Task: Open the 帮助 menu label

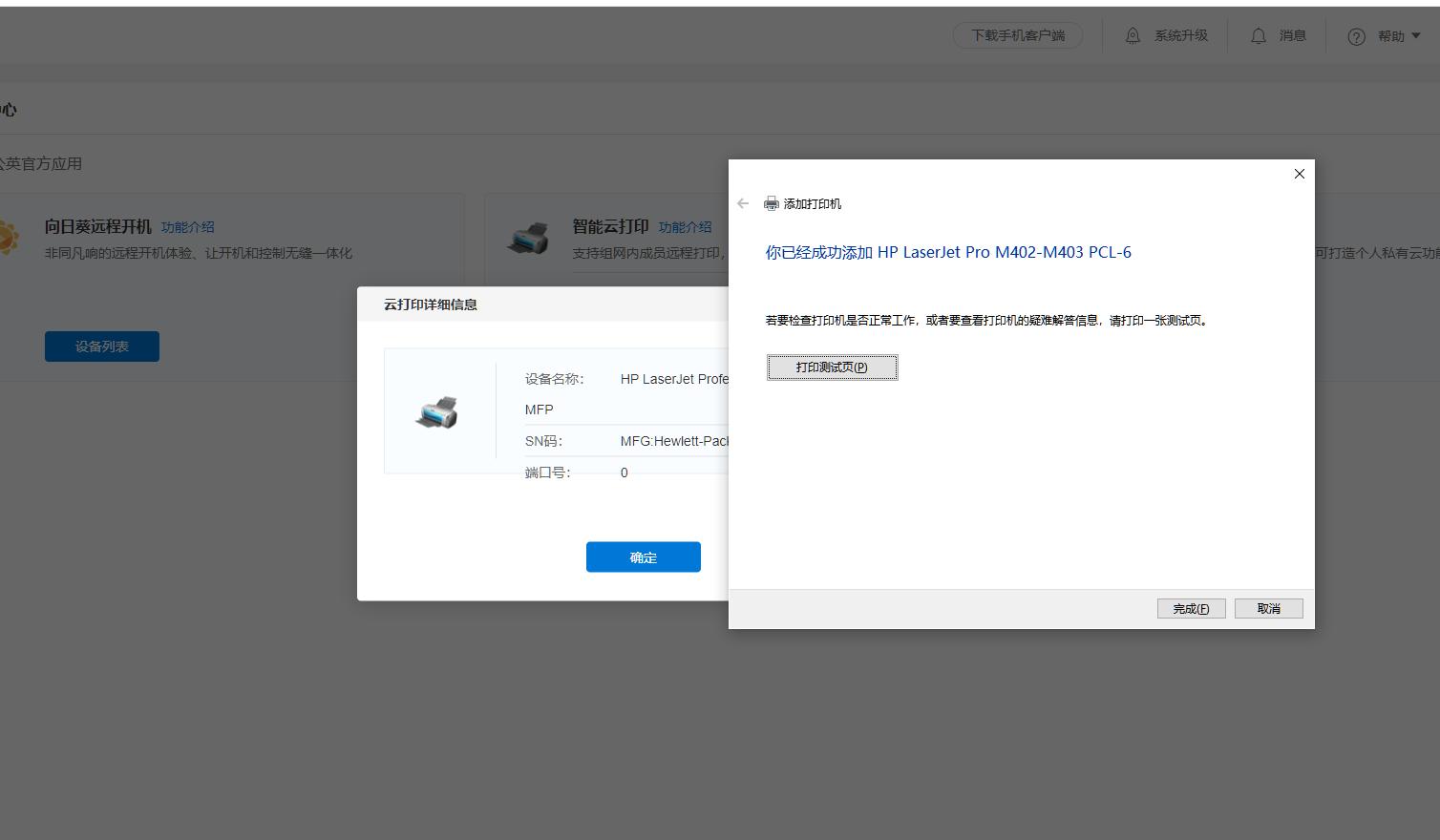Action: pyautogui.click(x=1391, y=36)
